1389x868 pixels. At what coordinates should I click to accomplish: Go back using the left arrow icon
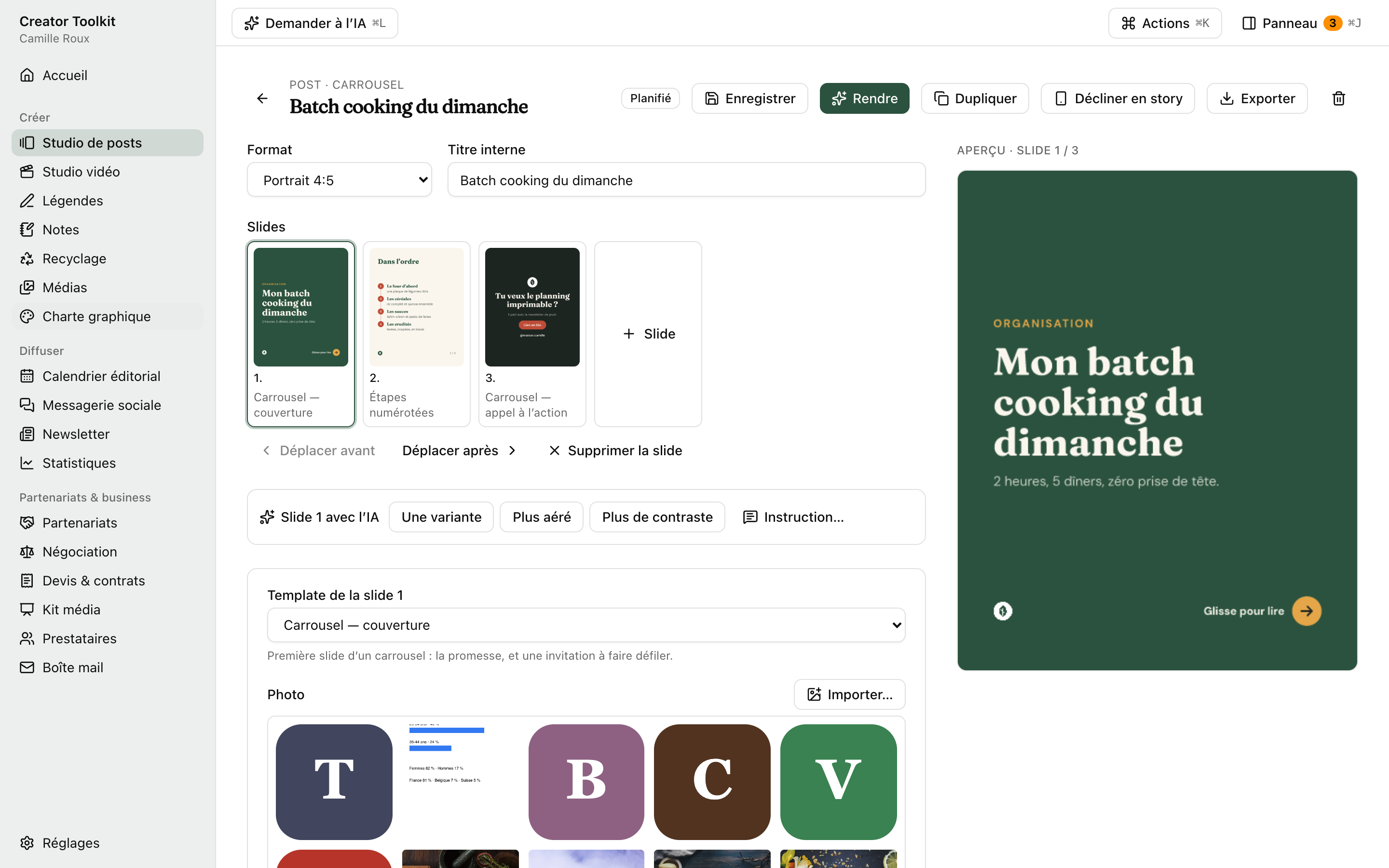pos(262,98)
